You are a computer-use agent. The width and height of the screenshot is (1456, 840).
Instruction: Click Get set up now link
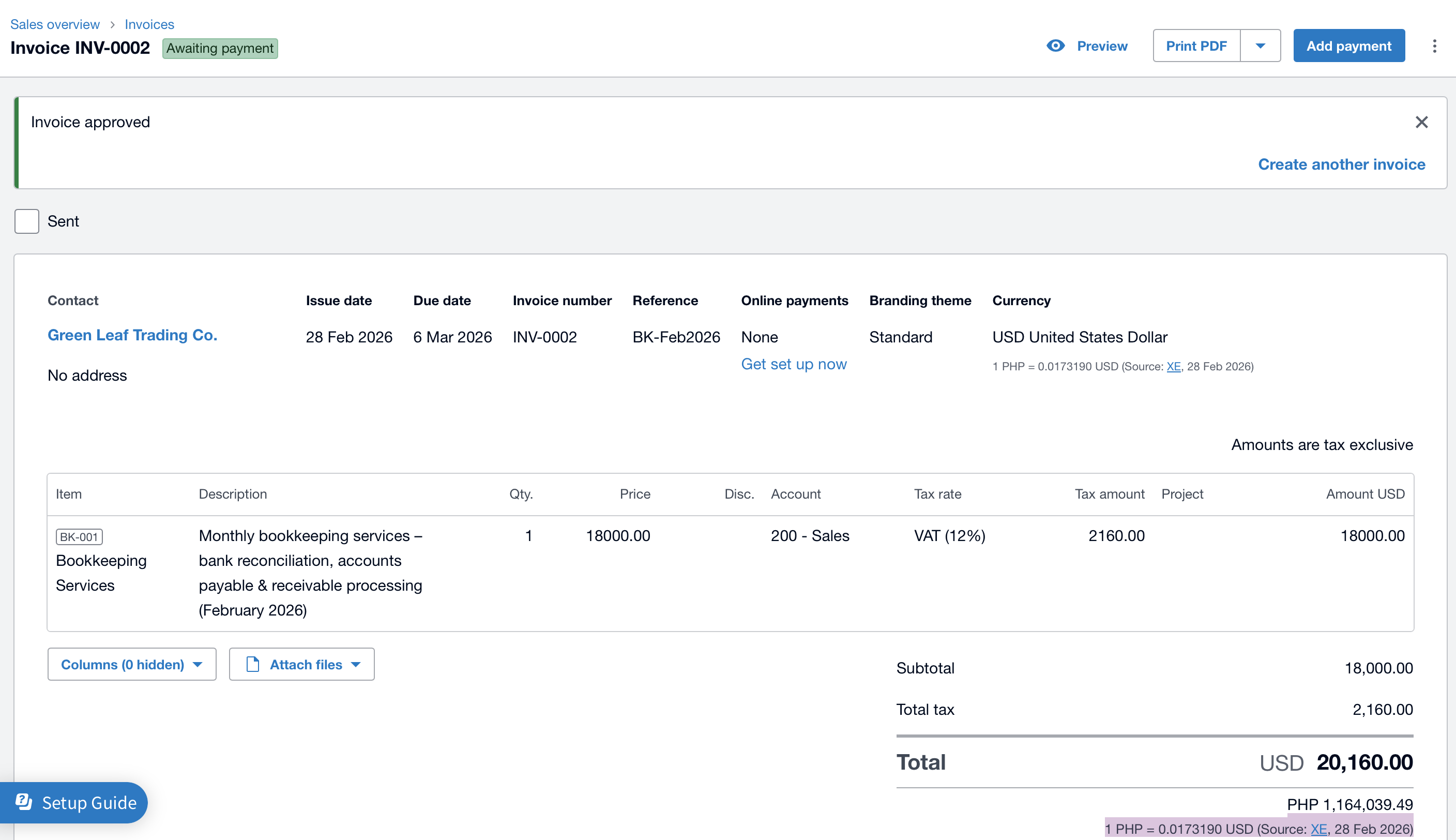click(x=794, y=364)
